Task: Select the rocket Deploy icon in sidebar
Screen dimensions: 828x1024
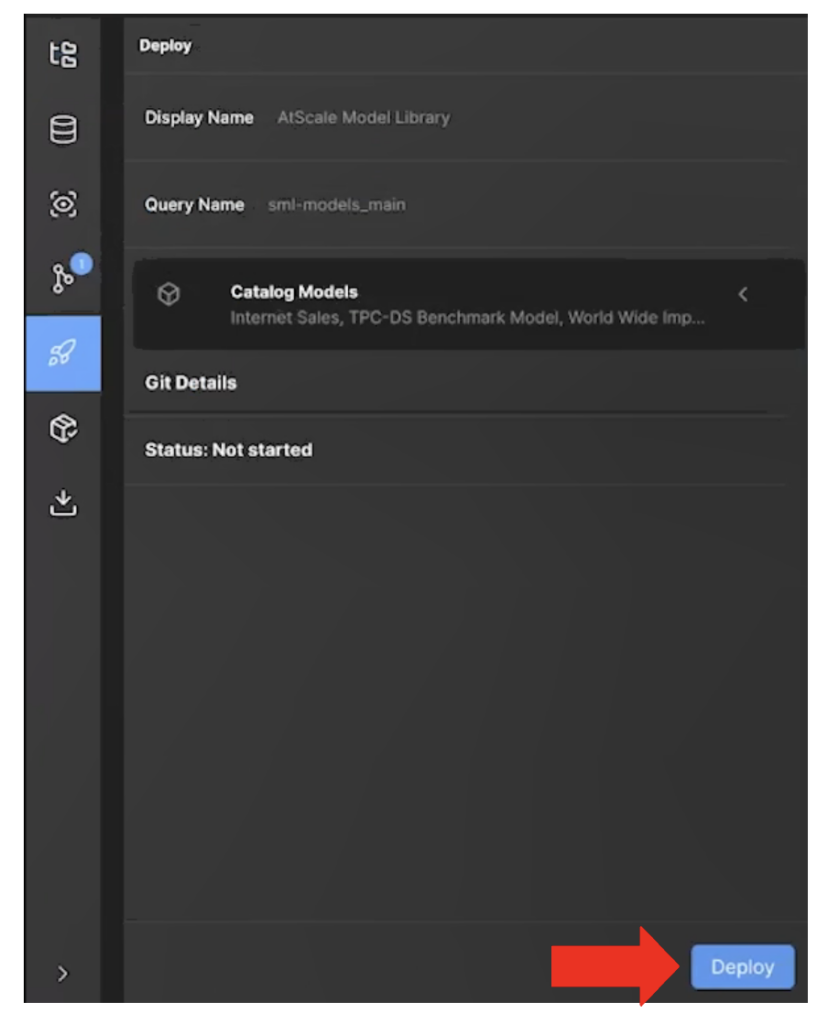Action: (x=63, y=353)
